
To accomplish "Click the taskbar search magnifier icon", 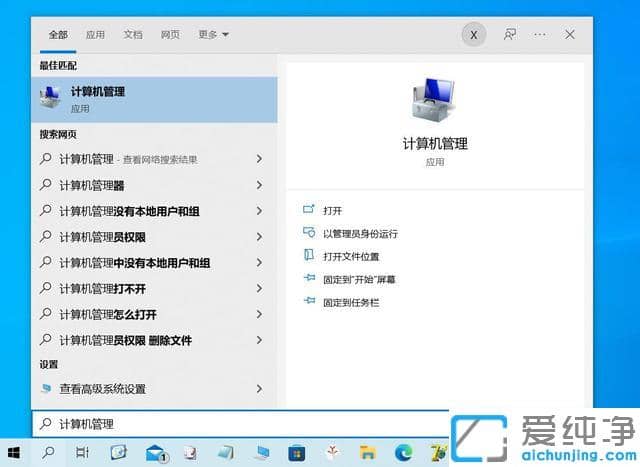I will 48,452.
